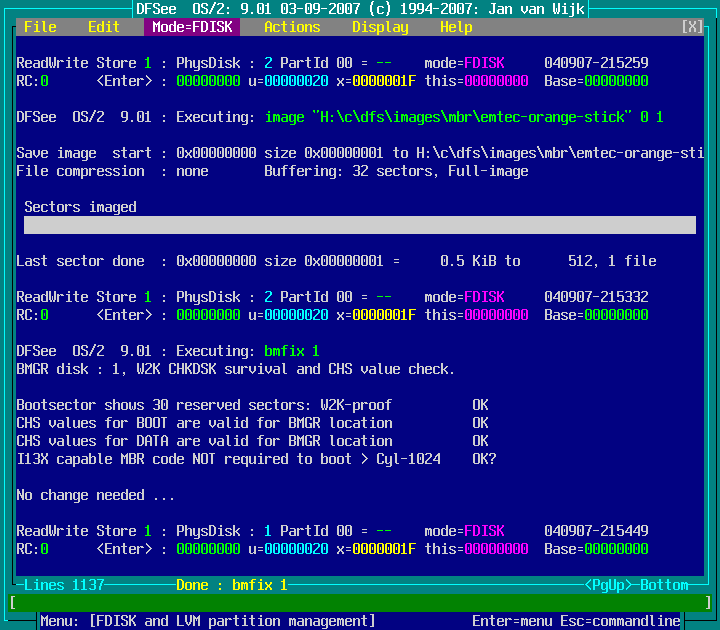Click the Enter=menu Esc=commandline hint

click(x=576, y=621)
